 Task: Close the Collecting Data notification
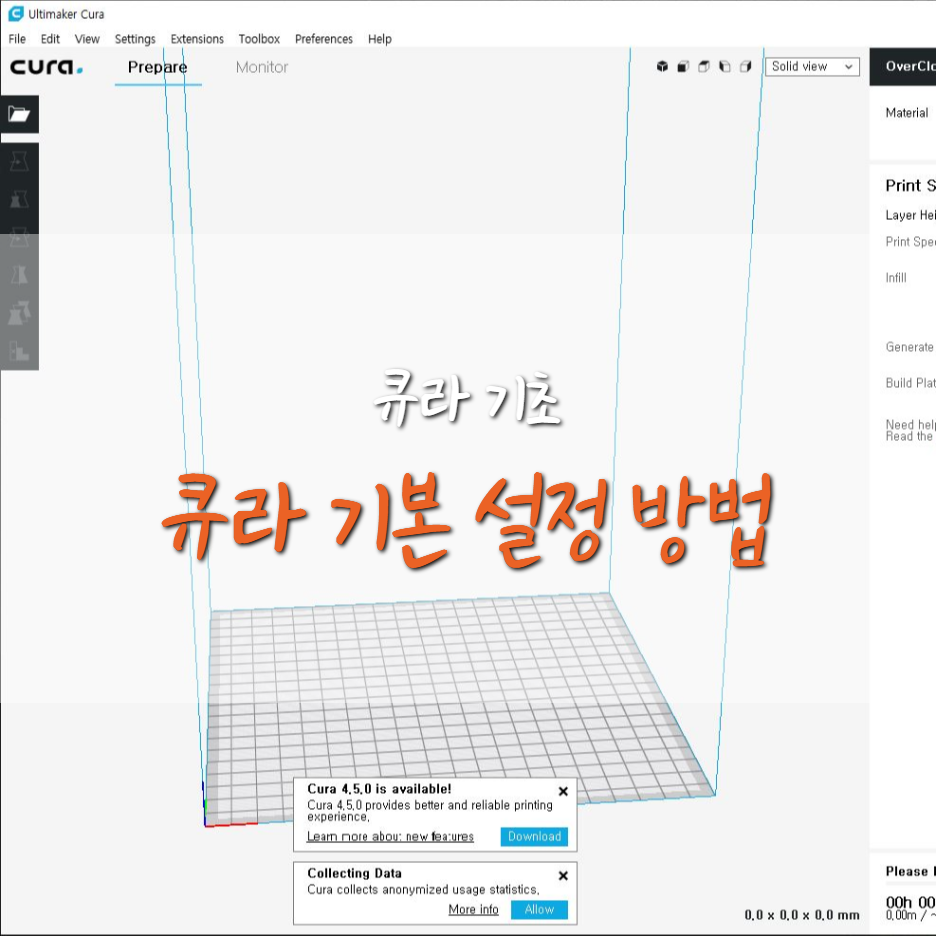pos(563,876)
